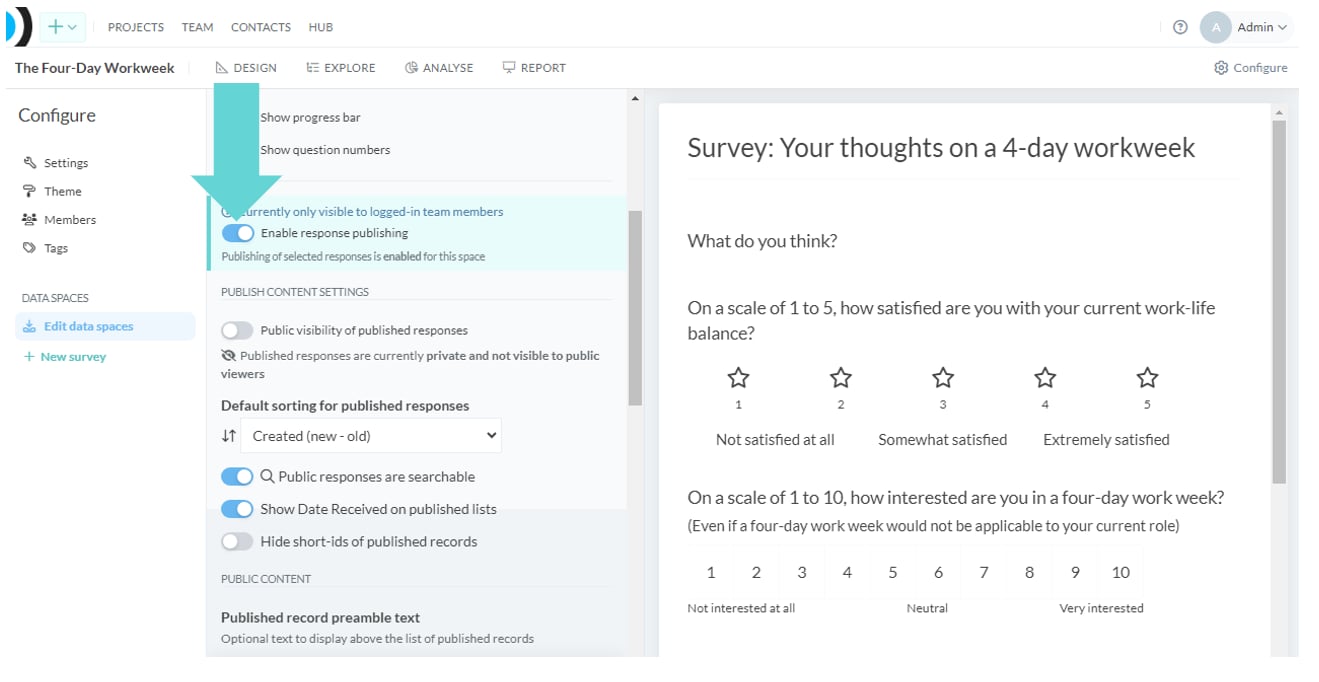The image size is (1319, 682).
Task: Switch to the REPORT tab
Action: [534, 68]
